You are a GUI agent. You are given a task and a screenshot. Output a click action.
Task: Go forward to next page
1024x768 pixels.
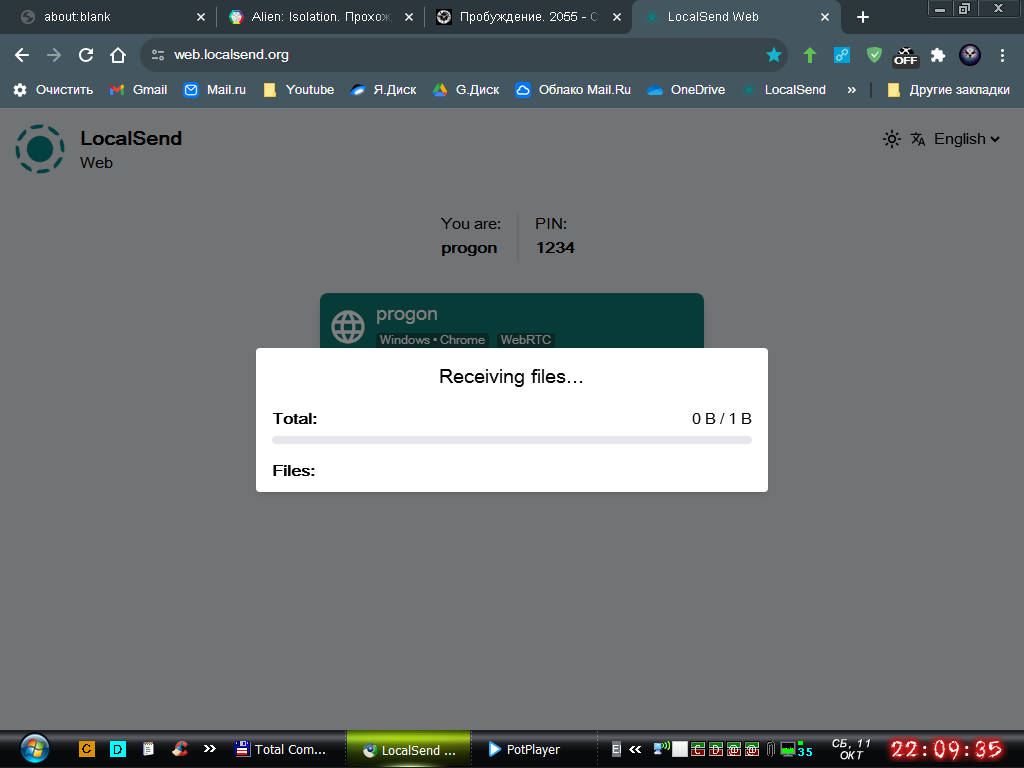[54, 55]
